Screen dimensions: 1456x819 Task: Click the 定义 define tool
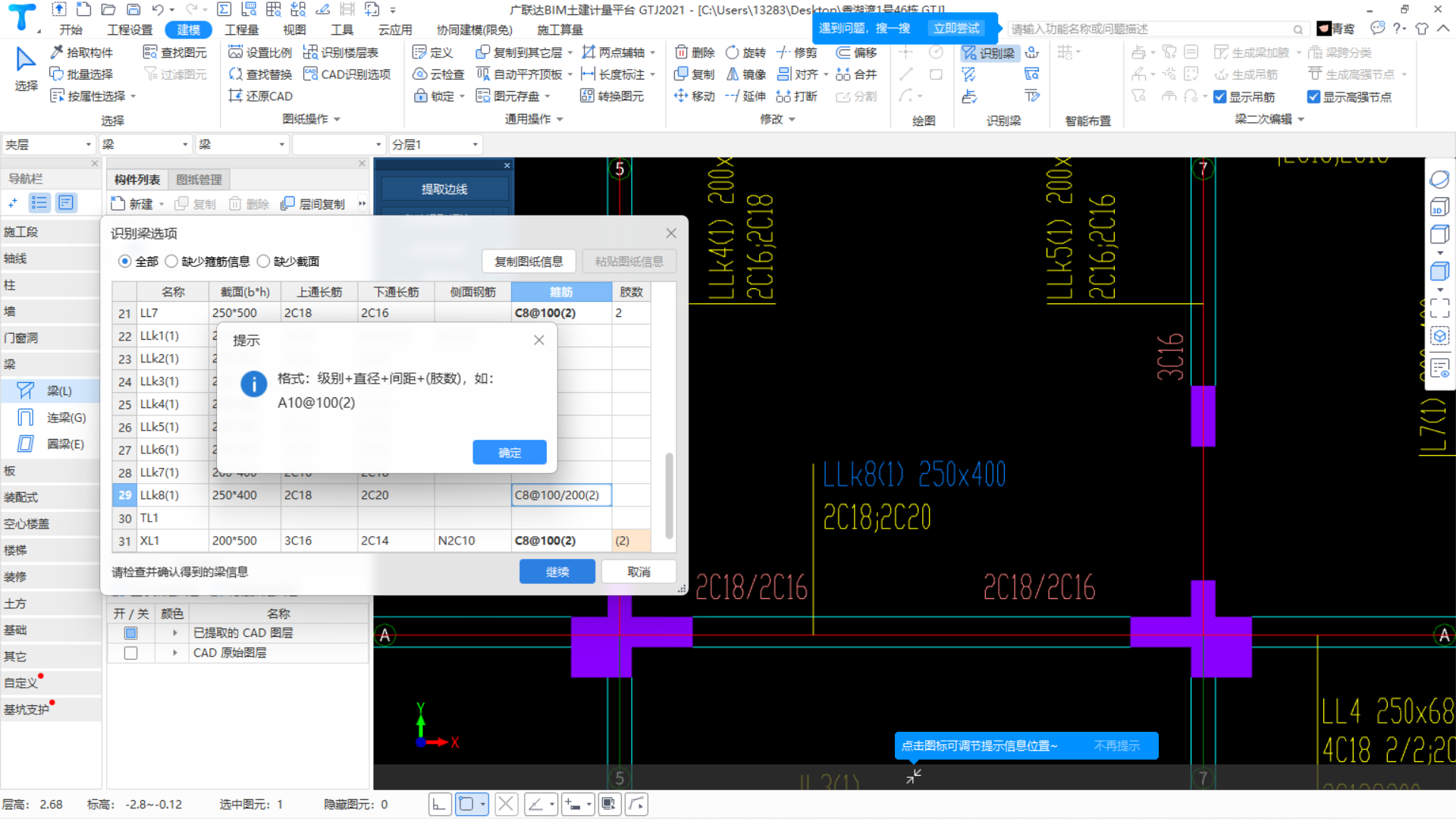pyautogui.click(x=433, y=52)
